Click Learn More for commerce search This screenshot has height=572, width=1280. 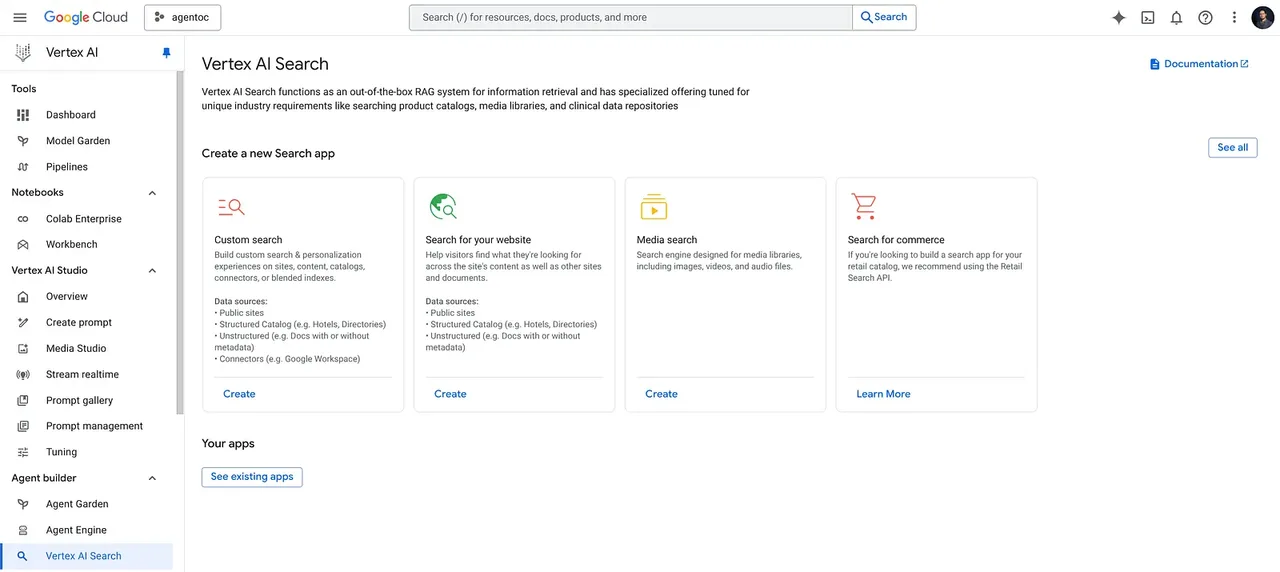coord(883,394)
